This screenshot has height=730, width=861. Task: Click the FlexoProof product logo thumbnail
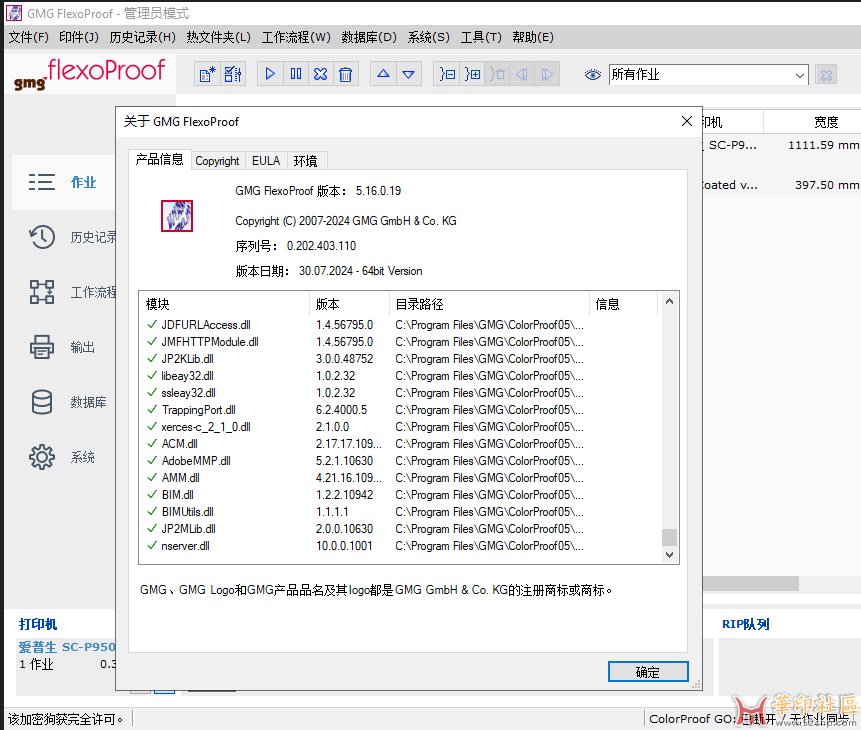[177, 216]
